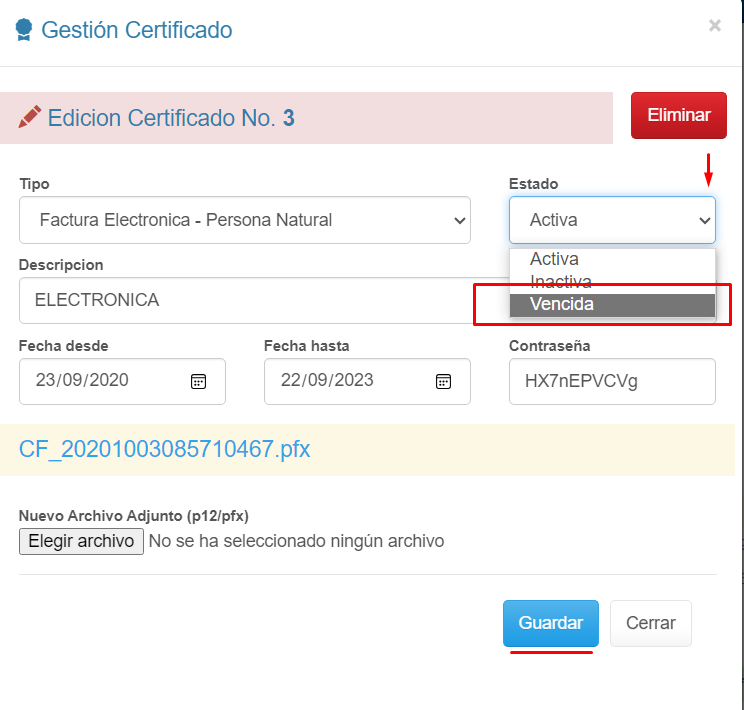Click the Cerrar button
Screen dimensions: 744x710
point(650,623)
